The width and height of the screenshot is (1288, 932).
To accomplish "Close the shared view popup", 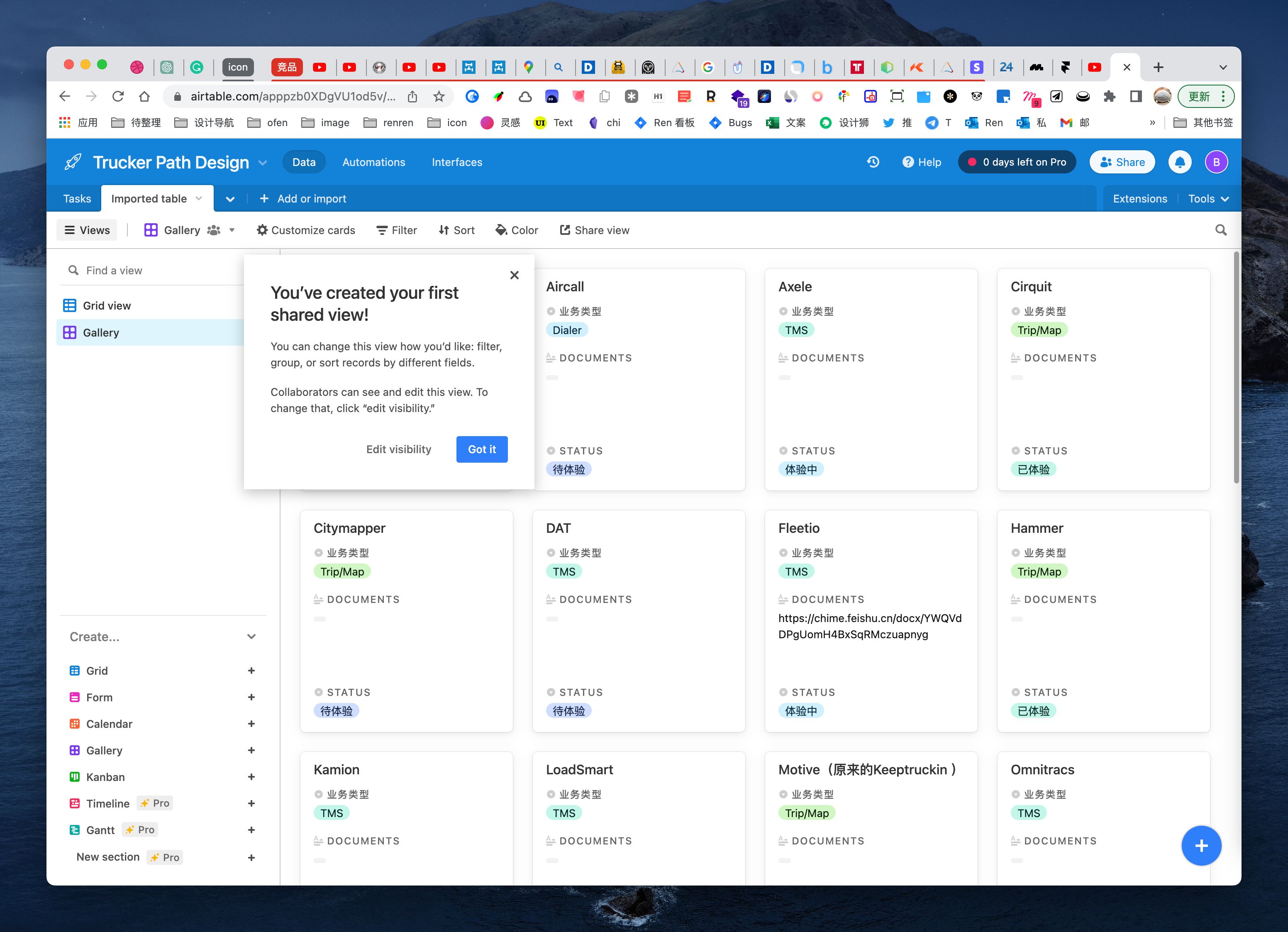I will click(x=514, y=275).
